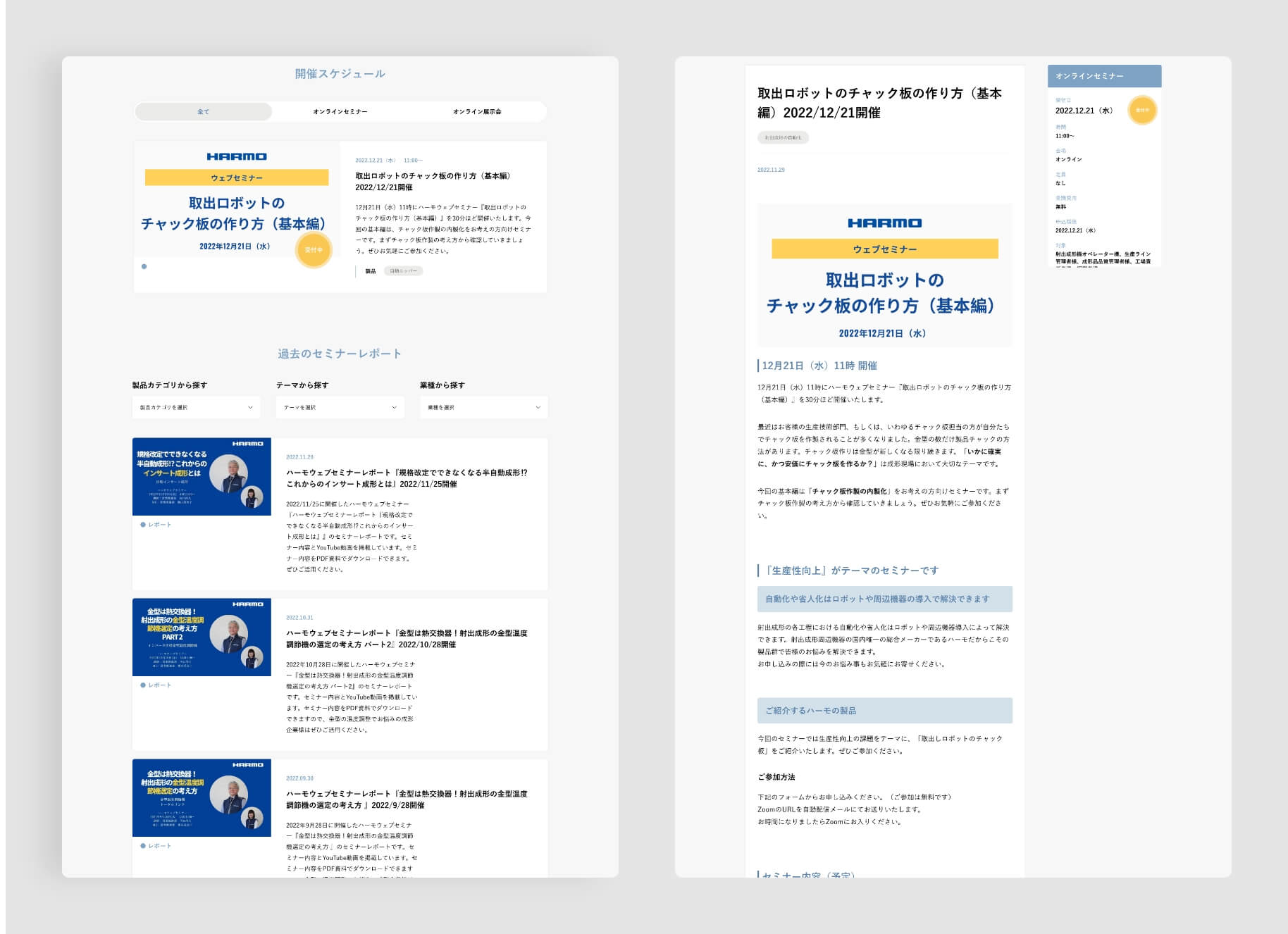Click the chevron in the テーマ dropdown
Viewport: 1288px width, 934px height.
coord(394,407)
